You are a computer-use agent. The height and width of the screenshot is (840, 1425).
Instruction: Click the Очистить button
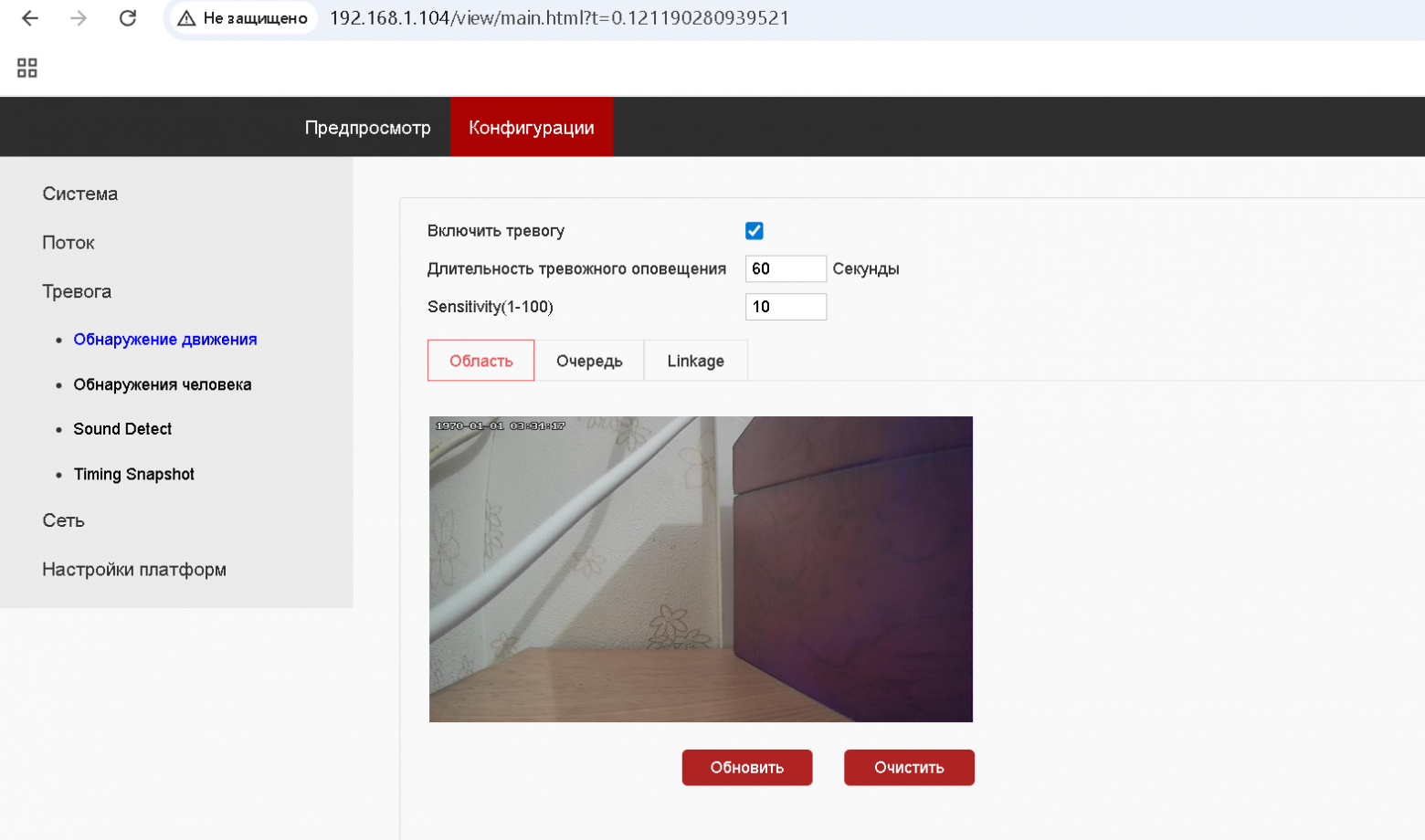pos(909,768)
